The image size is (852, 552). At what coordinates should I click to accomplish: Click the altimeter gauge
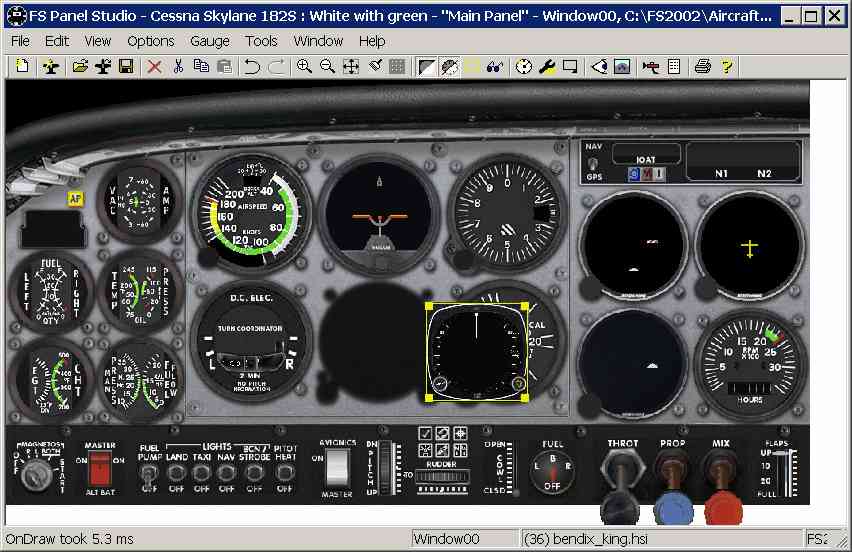(x=506, y=214)
